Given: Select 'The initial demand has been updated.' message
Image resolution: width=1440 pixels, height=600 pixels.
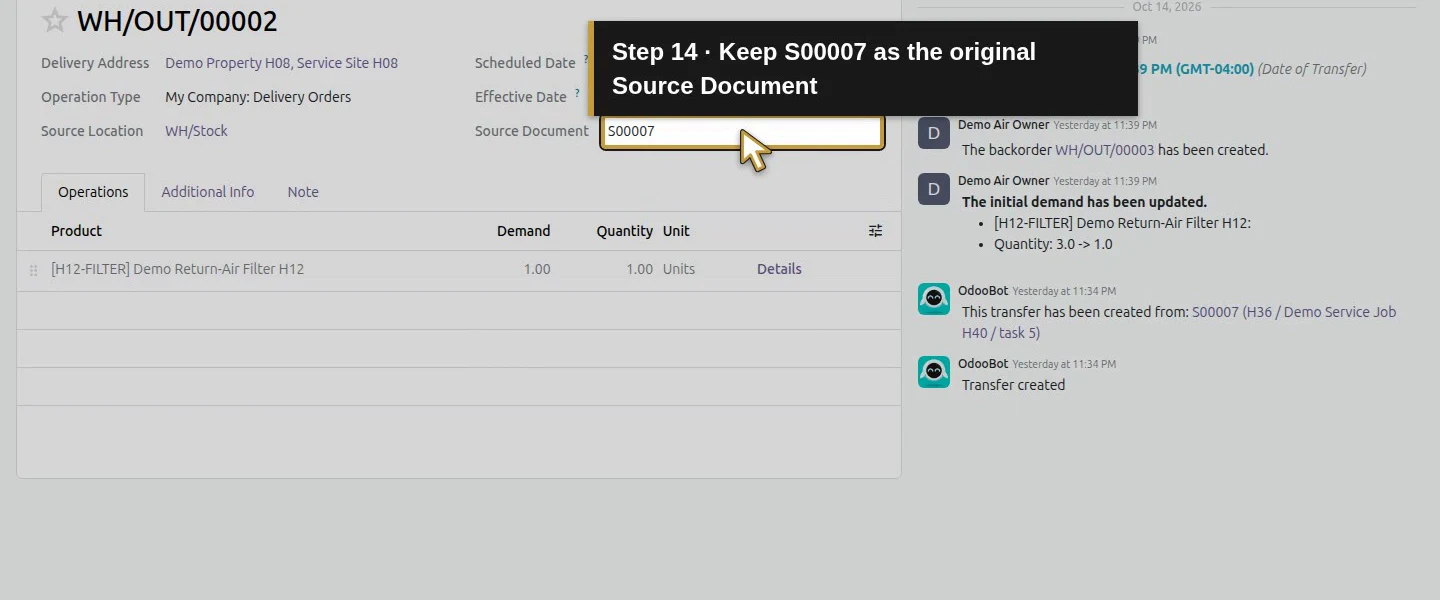Looking at the screenshot, I should coord(1084,202).
